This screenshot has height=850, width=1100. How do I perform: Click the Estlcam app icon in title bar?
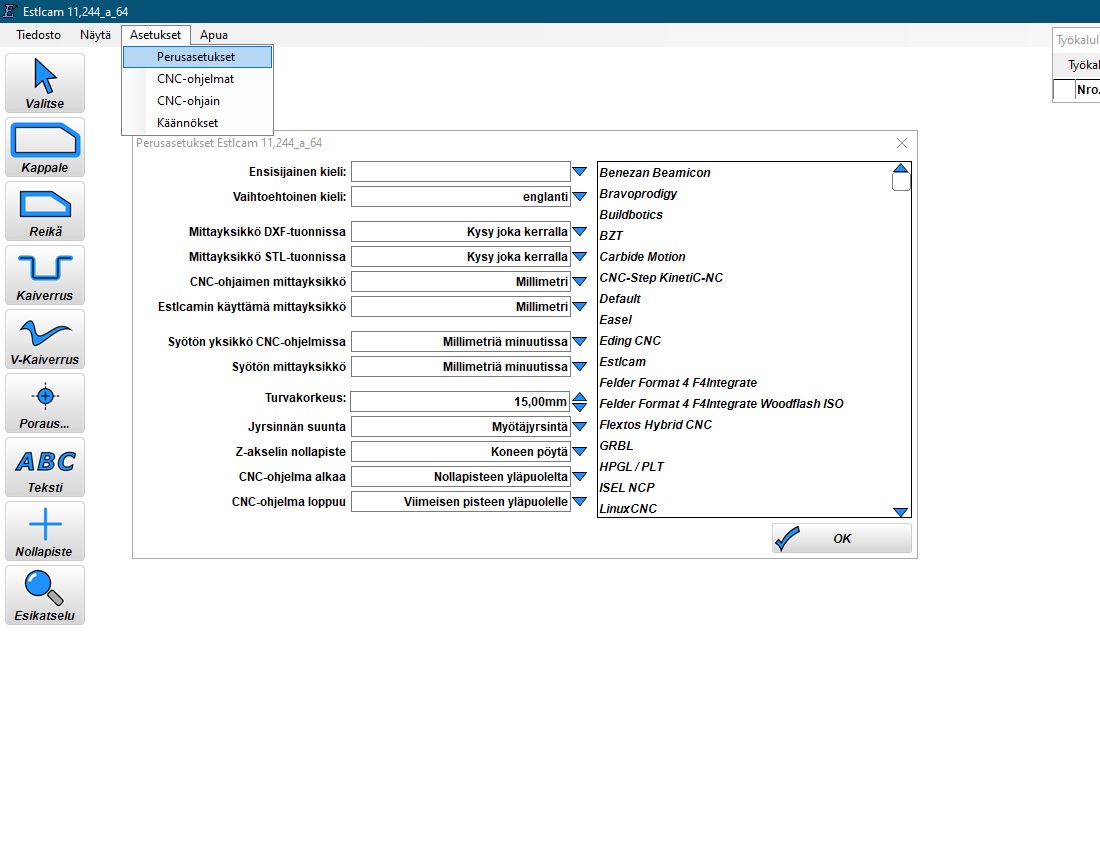(10, 11)
